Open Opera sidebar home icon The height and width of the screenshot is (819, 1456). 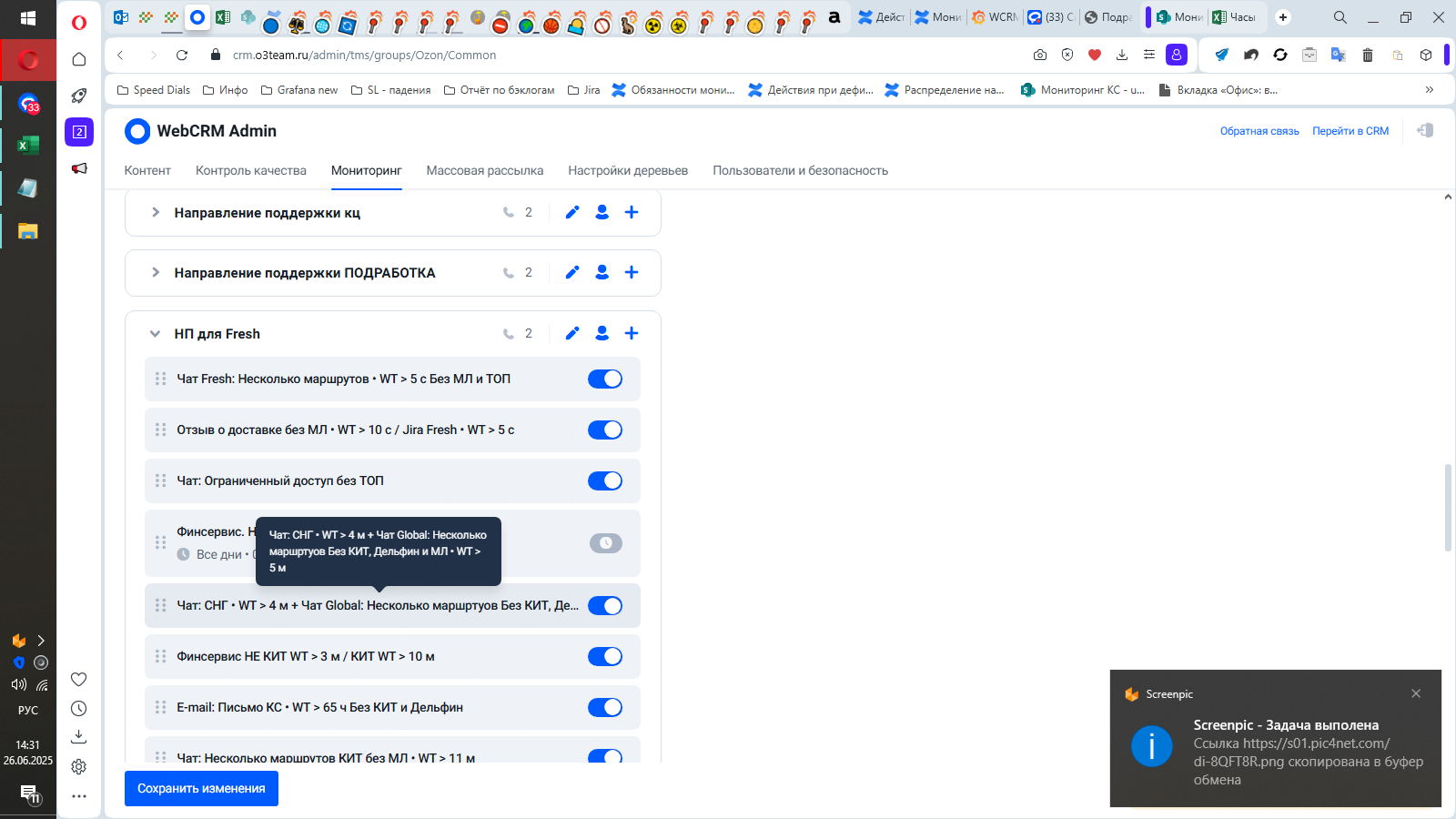click(x=79, y=59)
